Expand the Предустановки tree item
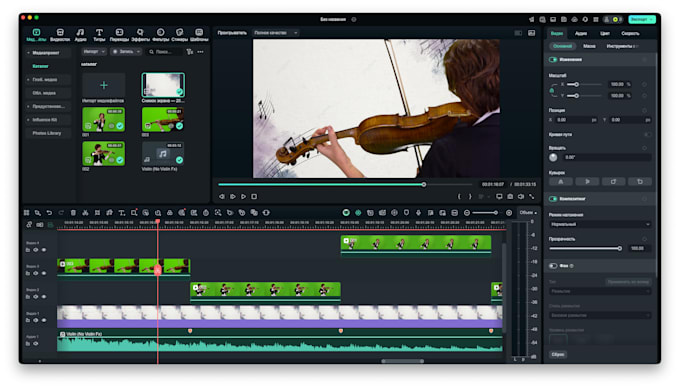This screenshot has height=389, width=680. [x=28, y=106]
